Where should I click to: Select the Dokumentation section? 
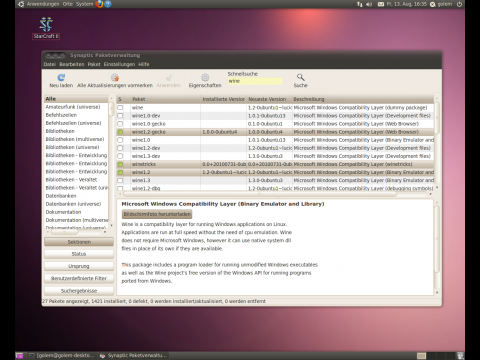point(63,212)
